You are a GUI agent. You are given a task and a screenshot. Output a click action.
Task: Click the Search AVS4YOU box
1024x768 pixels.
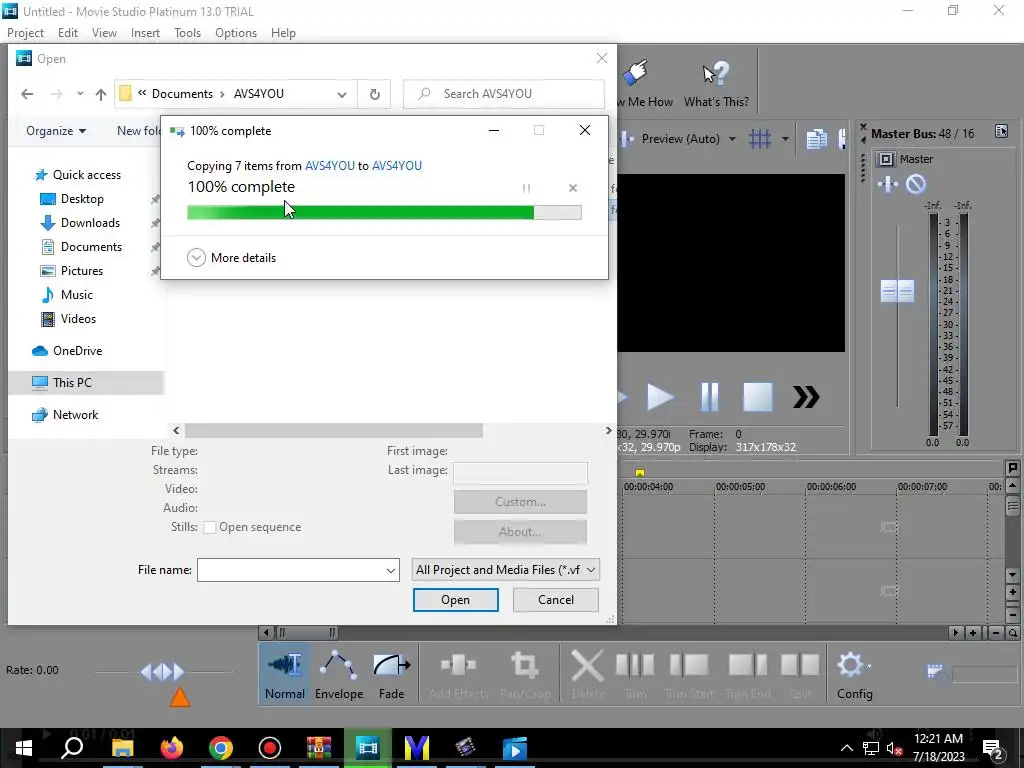[504, 94]
